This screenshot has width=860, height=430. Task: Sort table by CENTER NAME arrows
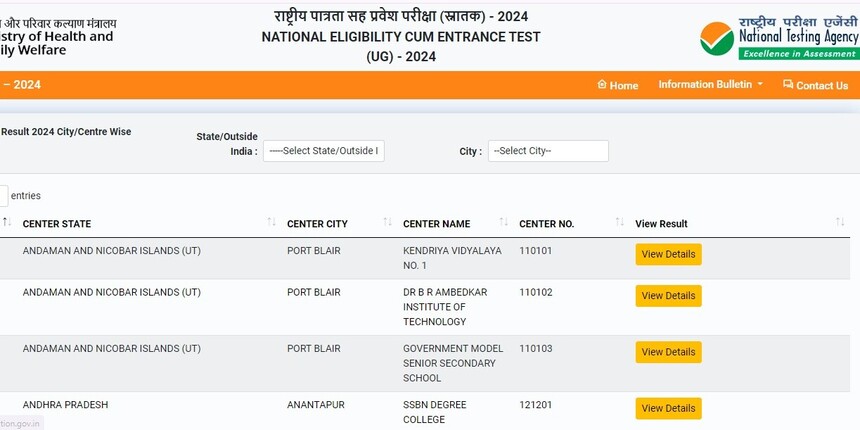point(503,222)
